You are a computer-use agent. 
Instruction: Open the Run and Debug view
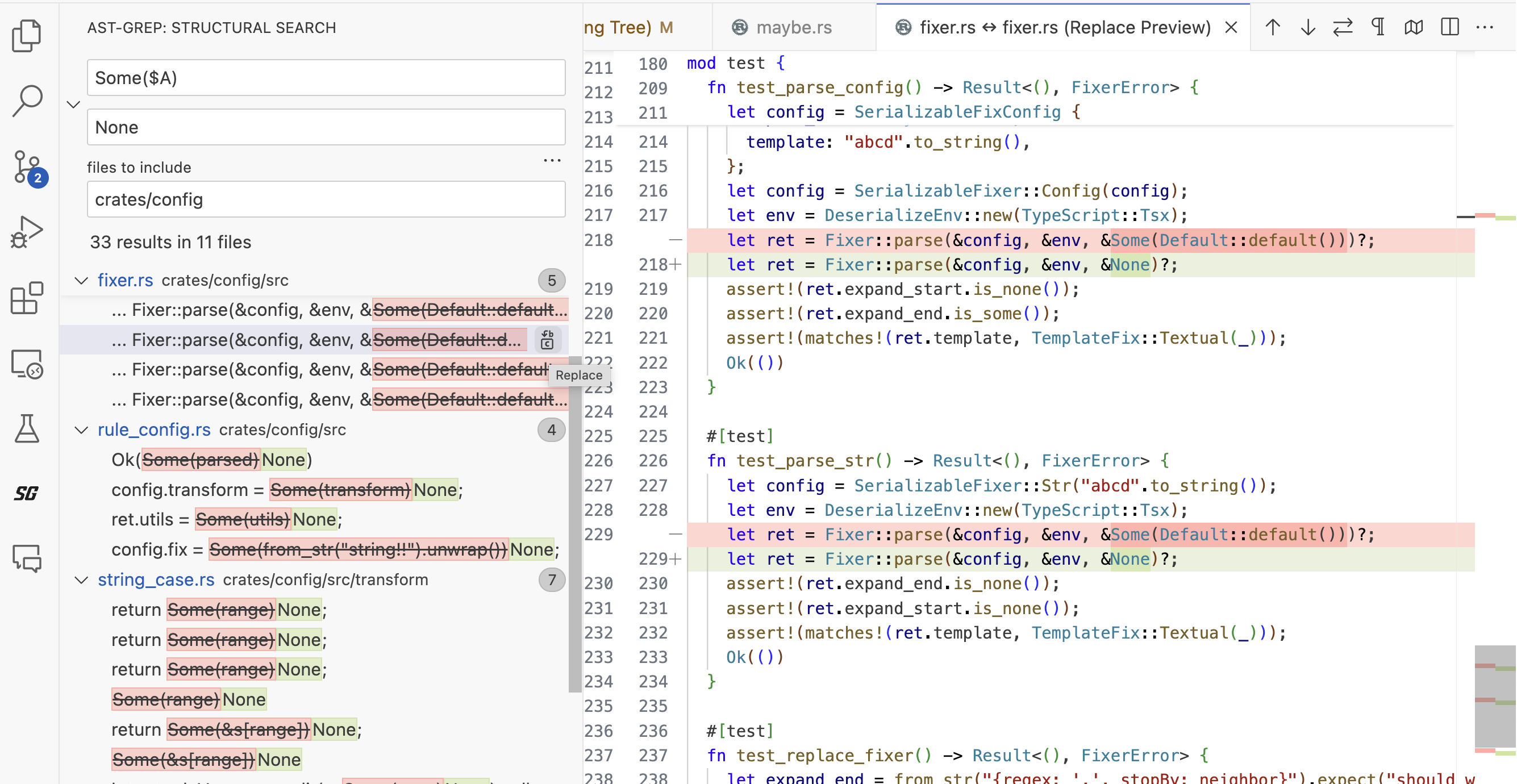pyautogui.click(x=27, y=232)
